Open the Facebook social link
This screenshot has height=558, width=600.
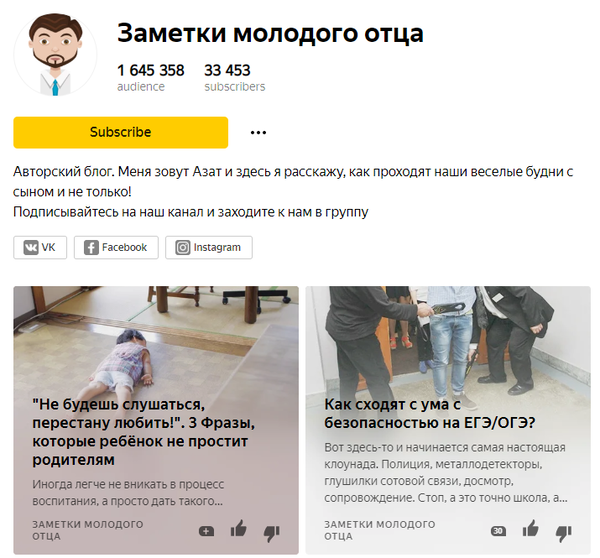pyautogui.click(x=116, y=248)
